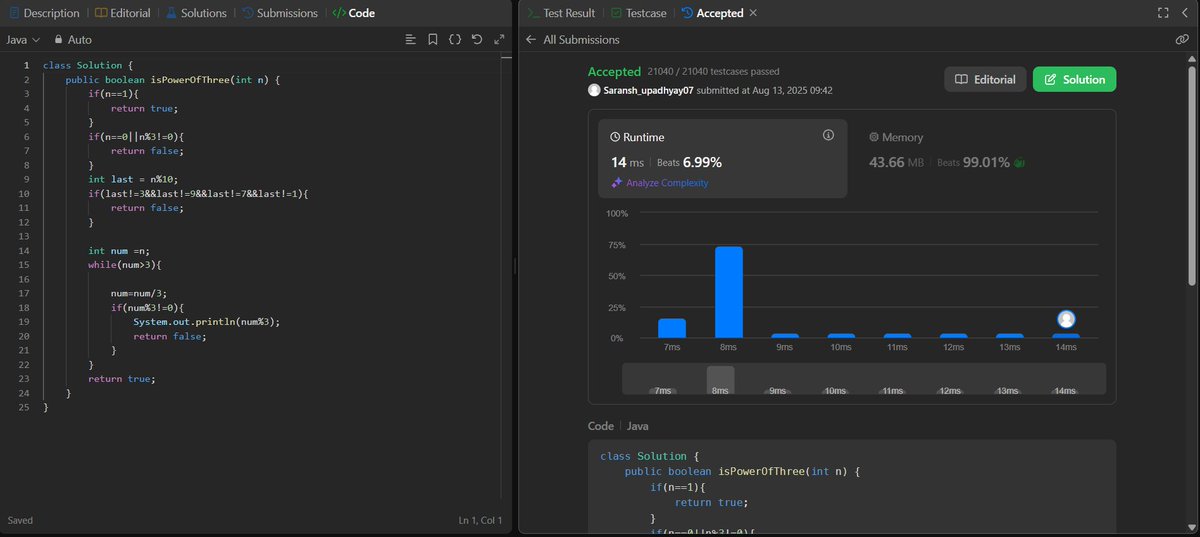The width and height of the screenshot is (1200, 537).
Task: Click the user avatar next to Saransh_upadhyay07
Action: pyautogui.click(x=594, y=90)
